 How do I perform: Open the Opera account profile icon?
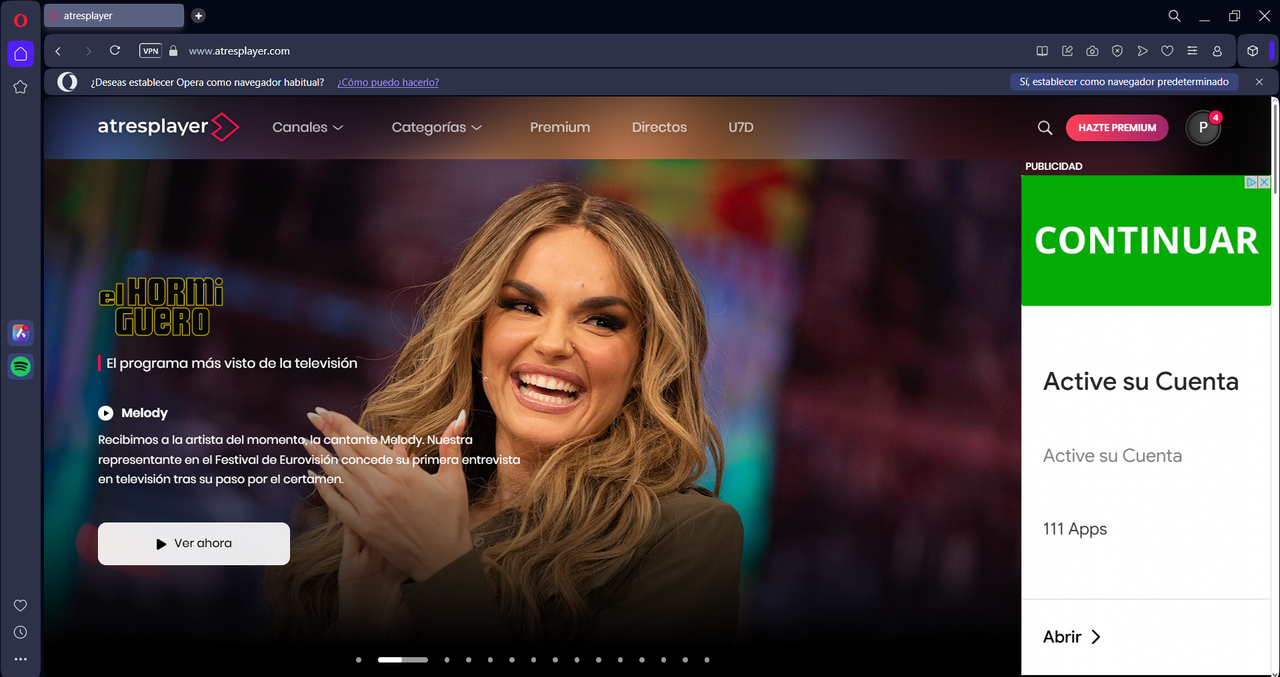click(x=1217, y=51)
